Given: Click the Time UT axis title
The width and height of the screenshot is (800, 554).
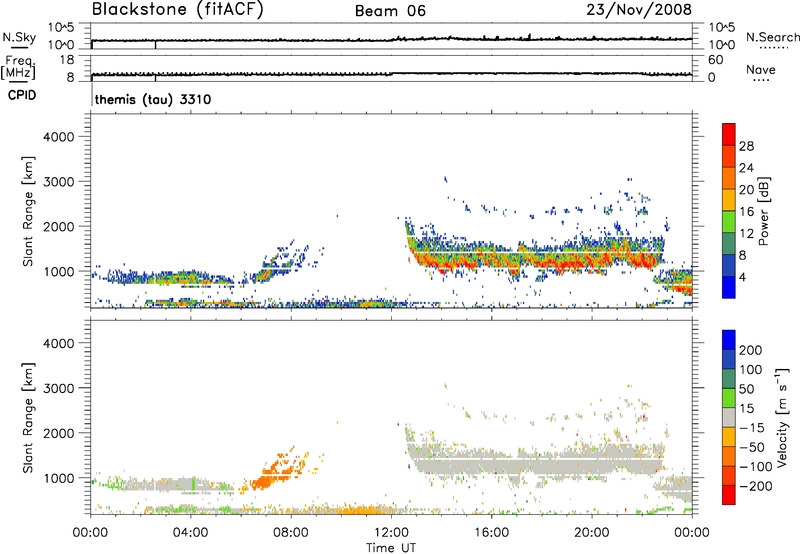Looking at the screenshot, I should pos(391,547).
